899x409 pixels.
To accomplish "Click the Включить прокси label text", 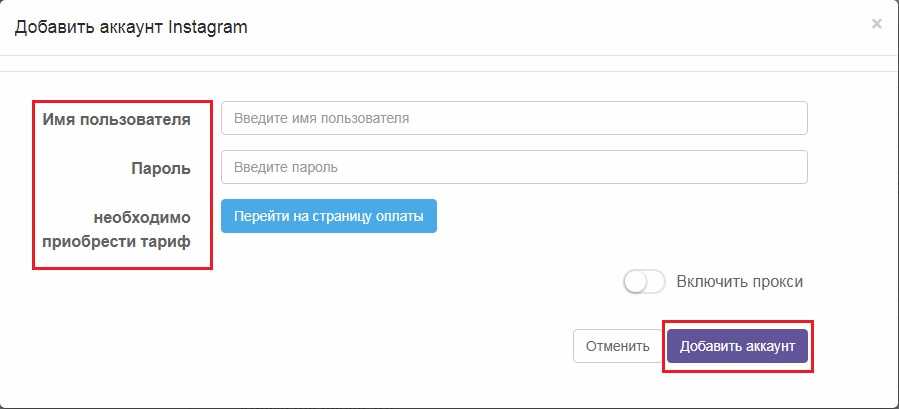I will (739, 282).
